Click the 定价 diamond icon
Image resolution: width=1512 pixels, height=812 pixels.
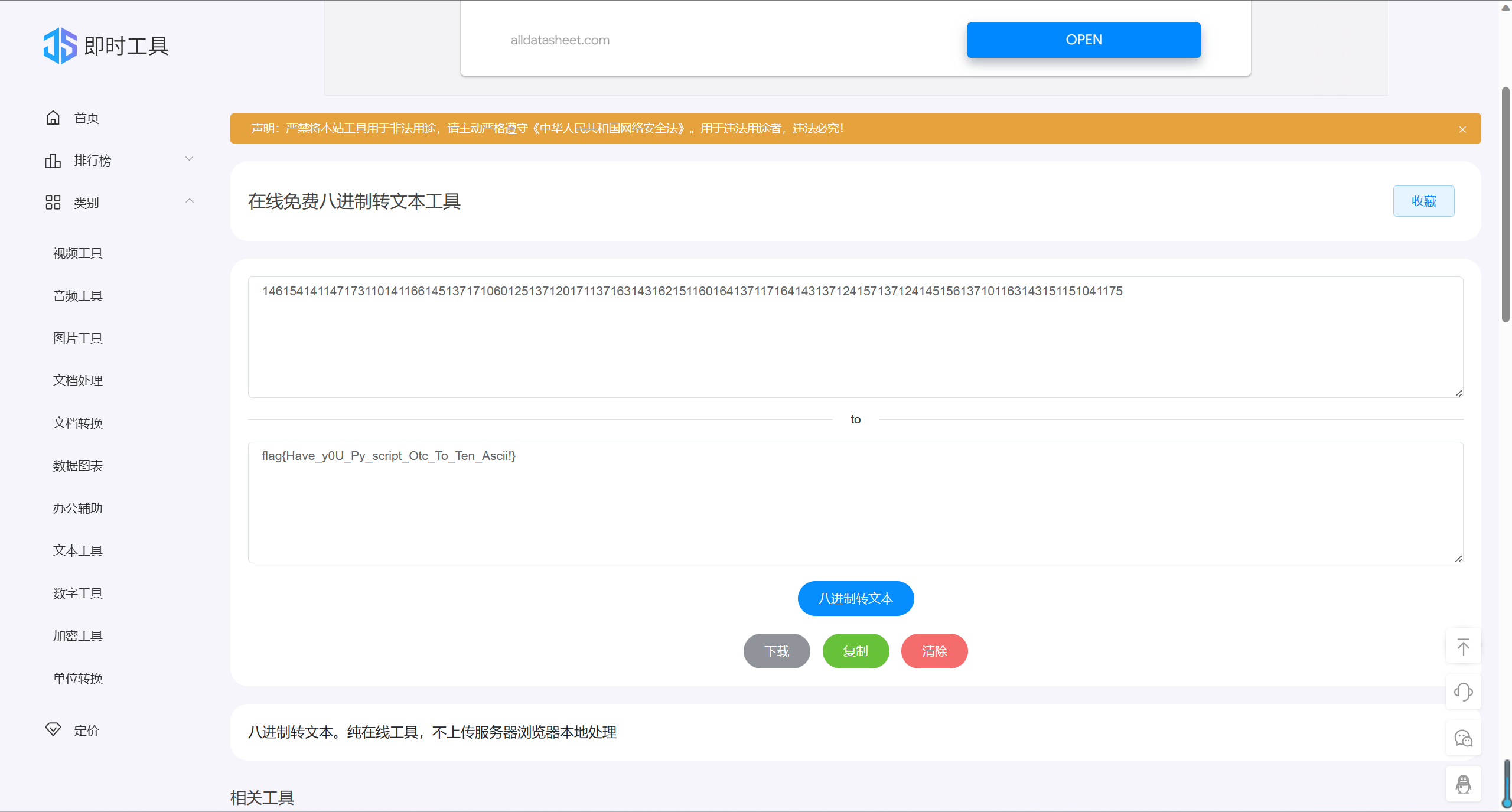coord(53,729)
